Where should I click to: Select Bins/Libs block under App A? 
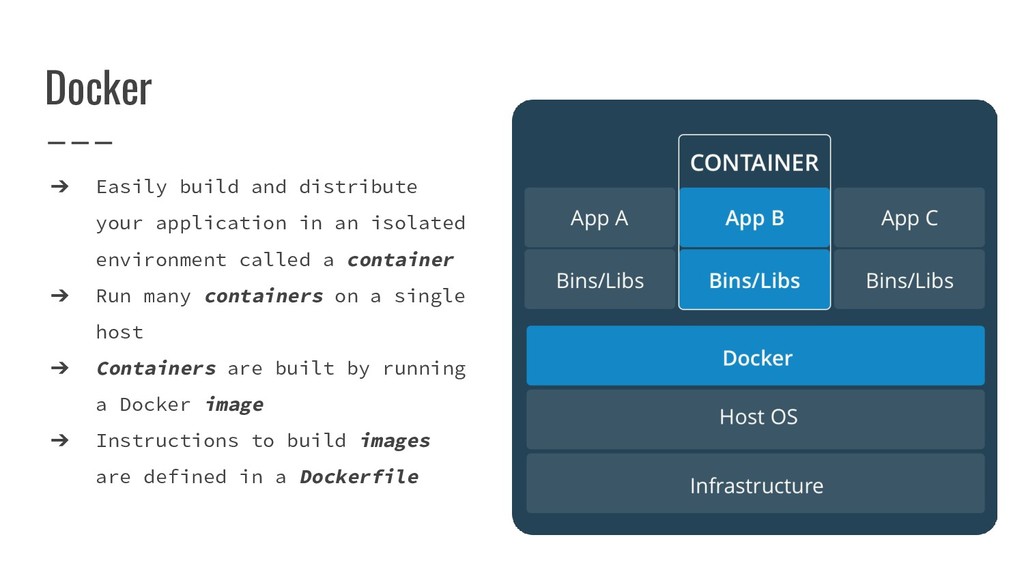click(x=600, y=280)
